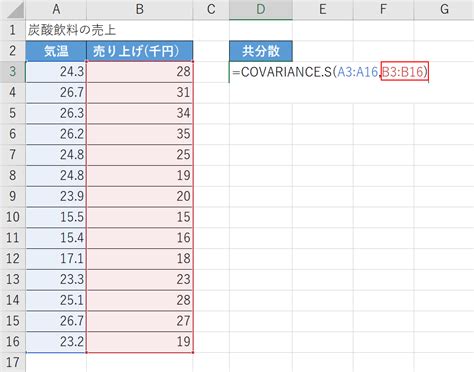Click sales cell with value 25

click(x=140, y=155)
